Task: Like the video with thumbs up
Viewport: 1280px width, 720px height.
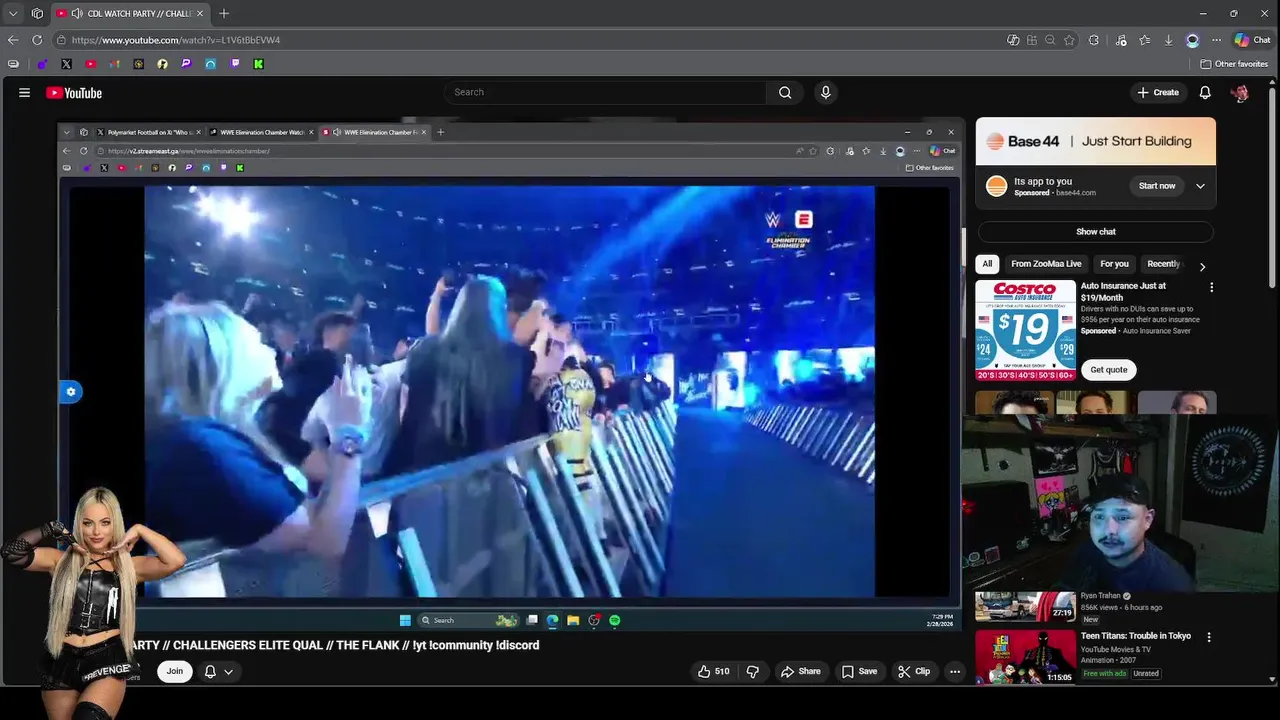Action: tap(714, 671)
